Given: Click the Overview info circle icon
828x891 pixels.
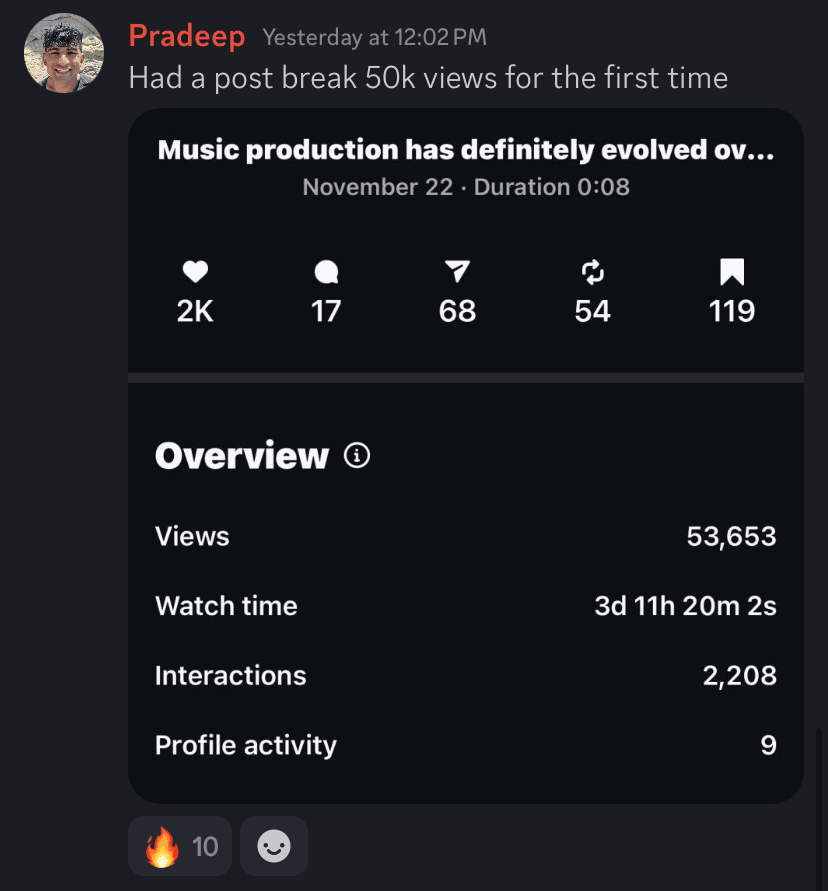Looking at the screenshot, I should tap(357, 456).
